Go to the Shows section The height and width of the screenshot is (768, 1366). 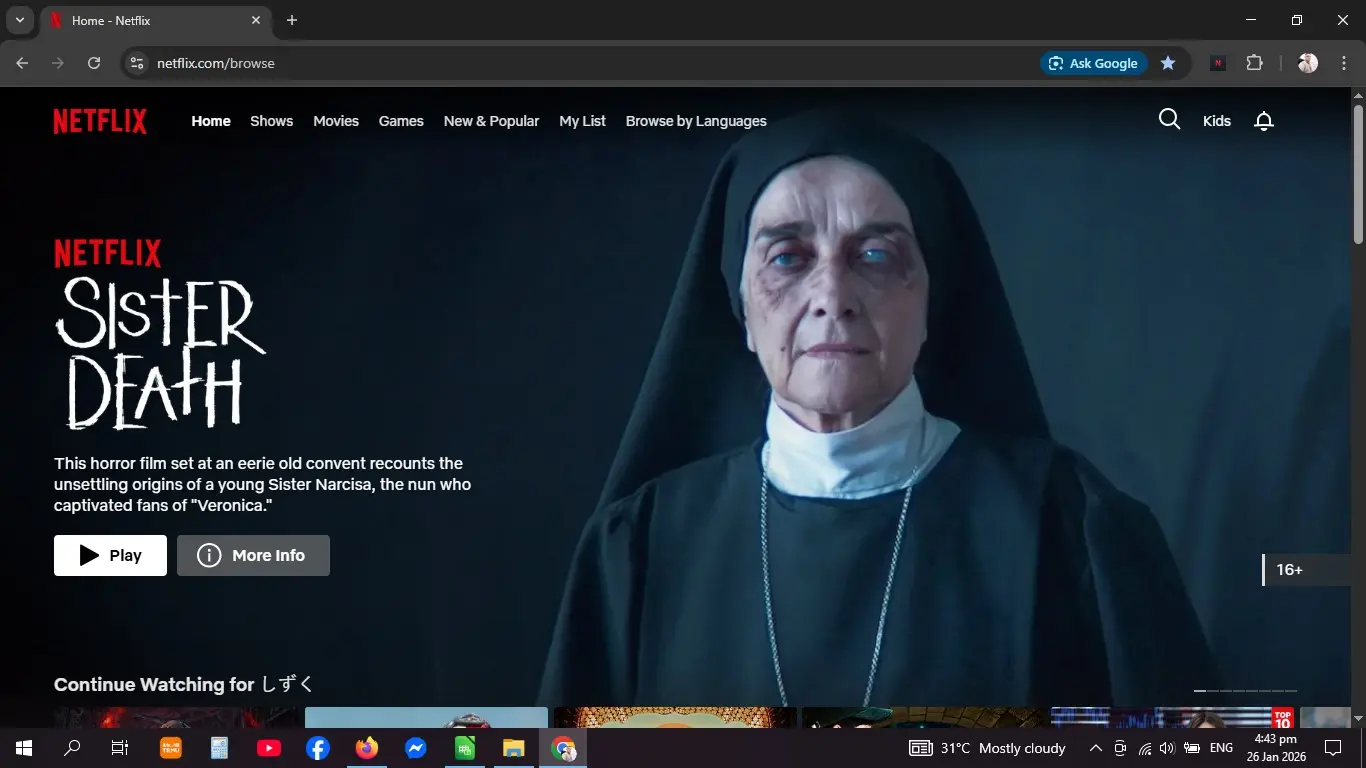click(x=272, y=121)
